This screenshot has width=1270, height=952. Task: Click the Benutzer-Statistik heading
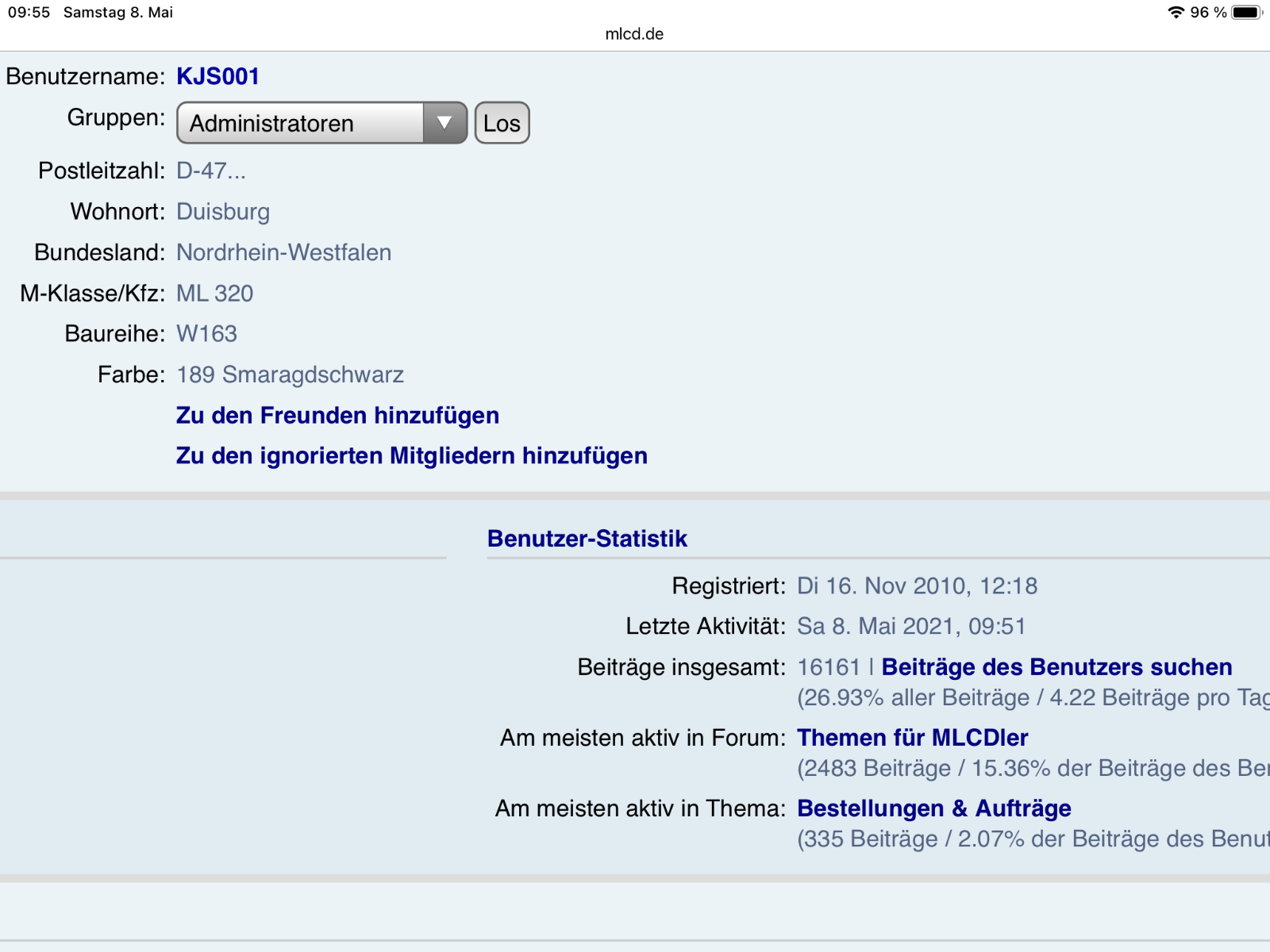point(587,538)
